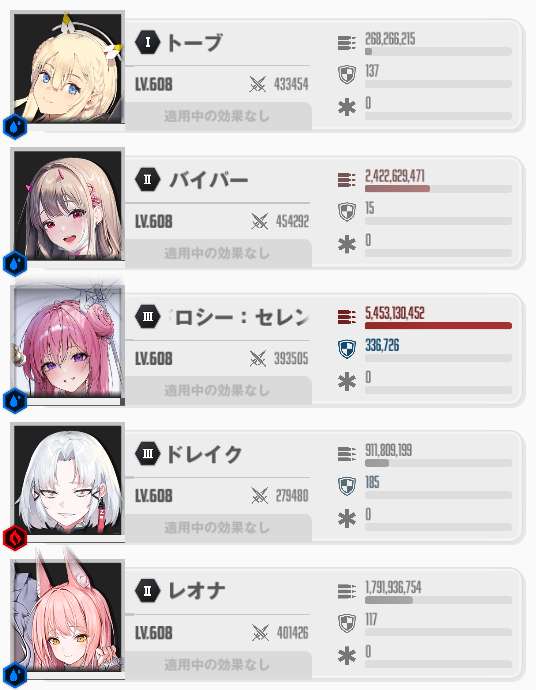Click the water element icon on トーブ
The width and height of the screenshot is (536, 690).
pos(15,127)
